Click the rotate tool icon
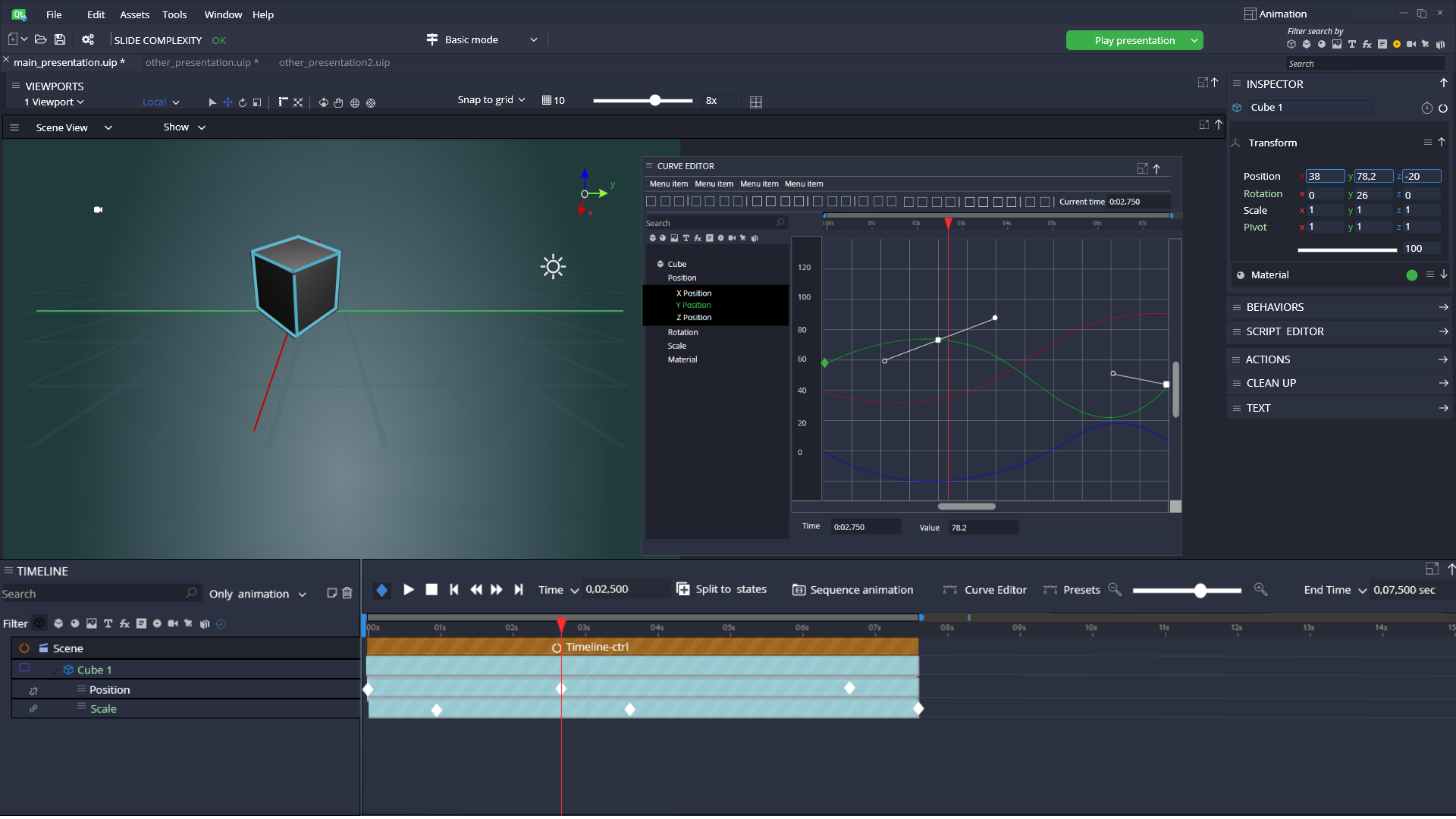This screenshot has height=819, width=1456. (243, 102)
